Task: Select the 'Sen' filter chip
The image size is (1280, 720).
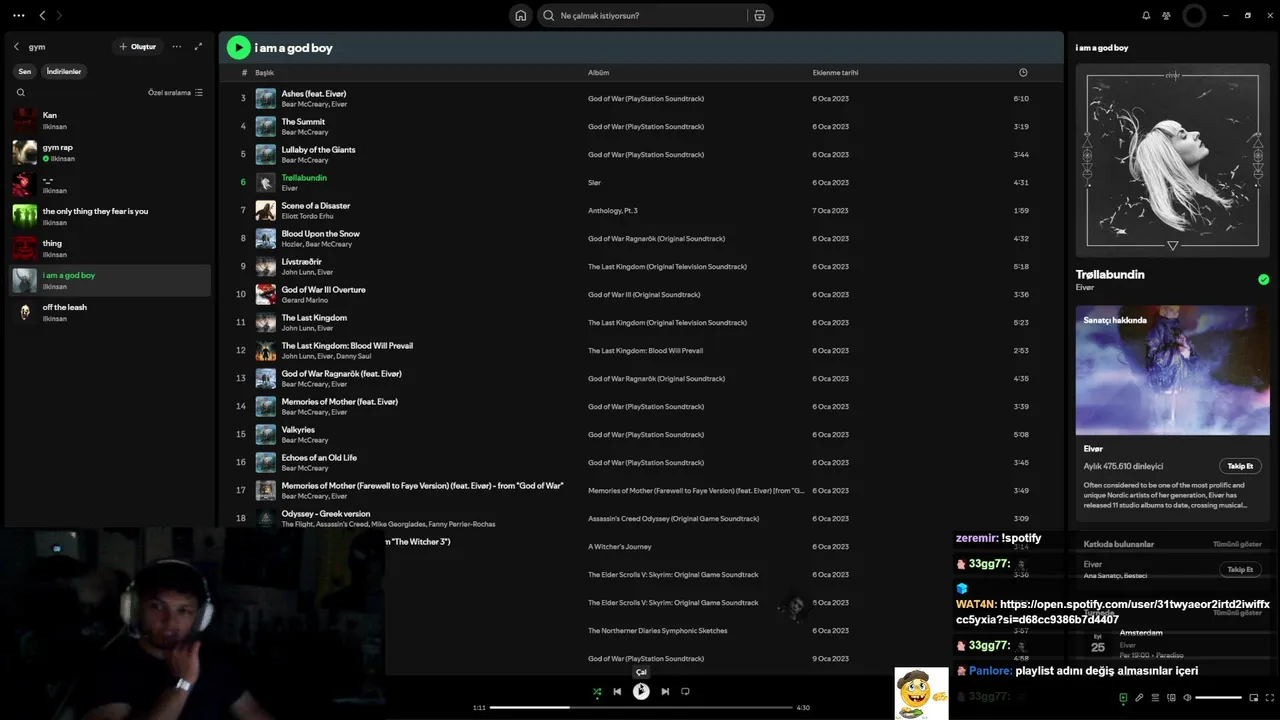Action: 24,71
